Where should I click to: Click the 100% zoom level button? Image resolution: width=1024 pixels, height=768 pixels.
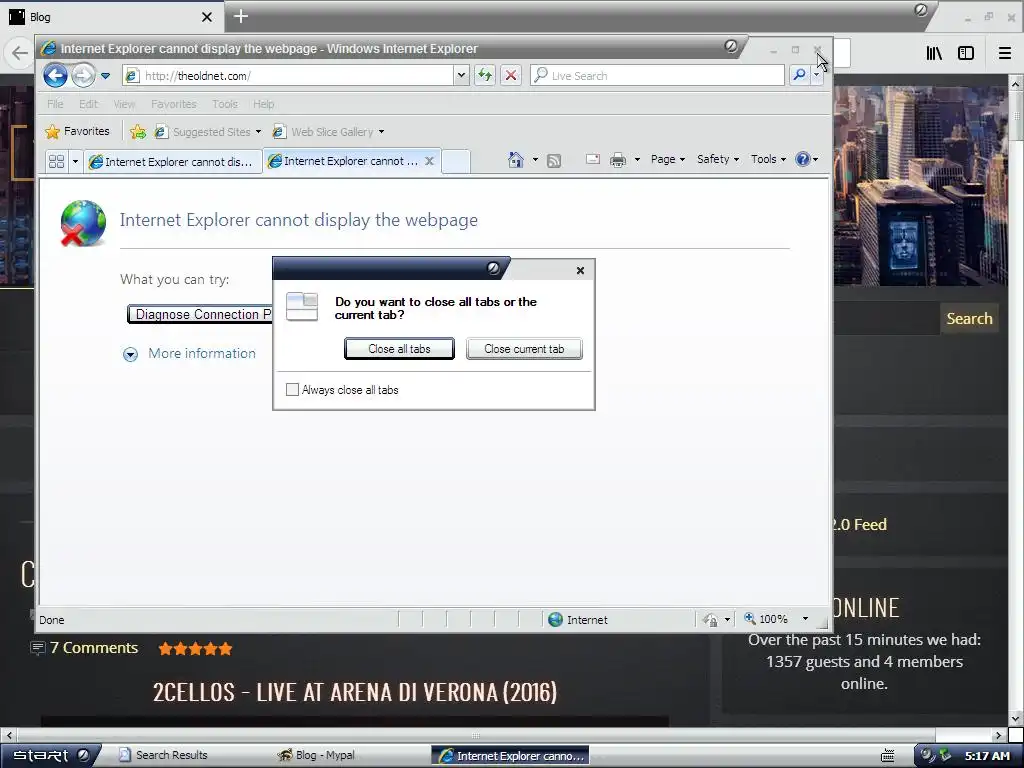(767, 619)
